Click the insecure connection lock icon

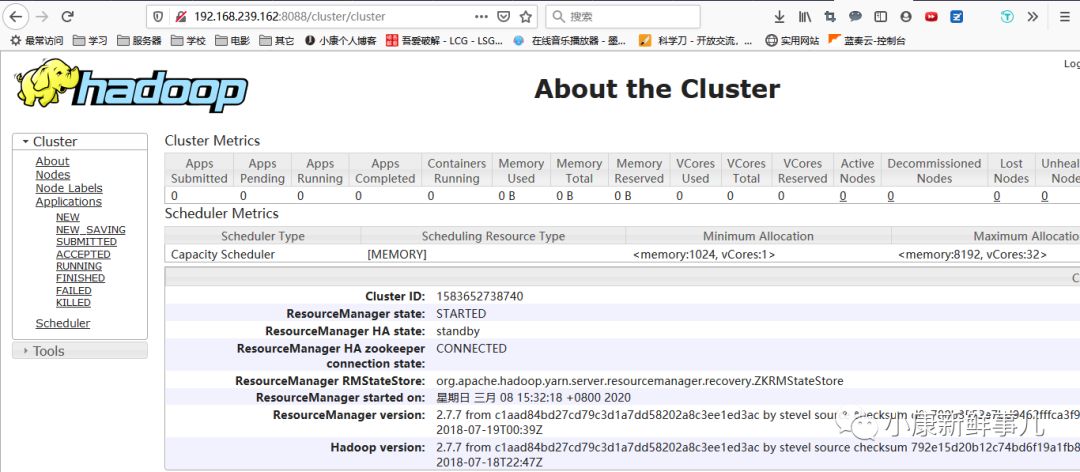click(x=180, y=17)
